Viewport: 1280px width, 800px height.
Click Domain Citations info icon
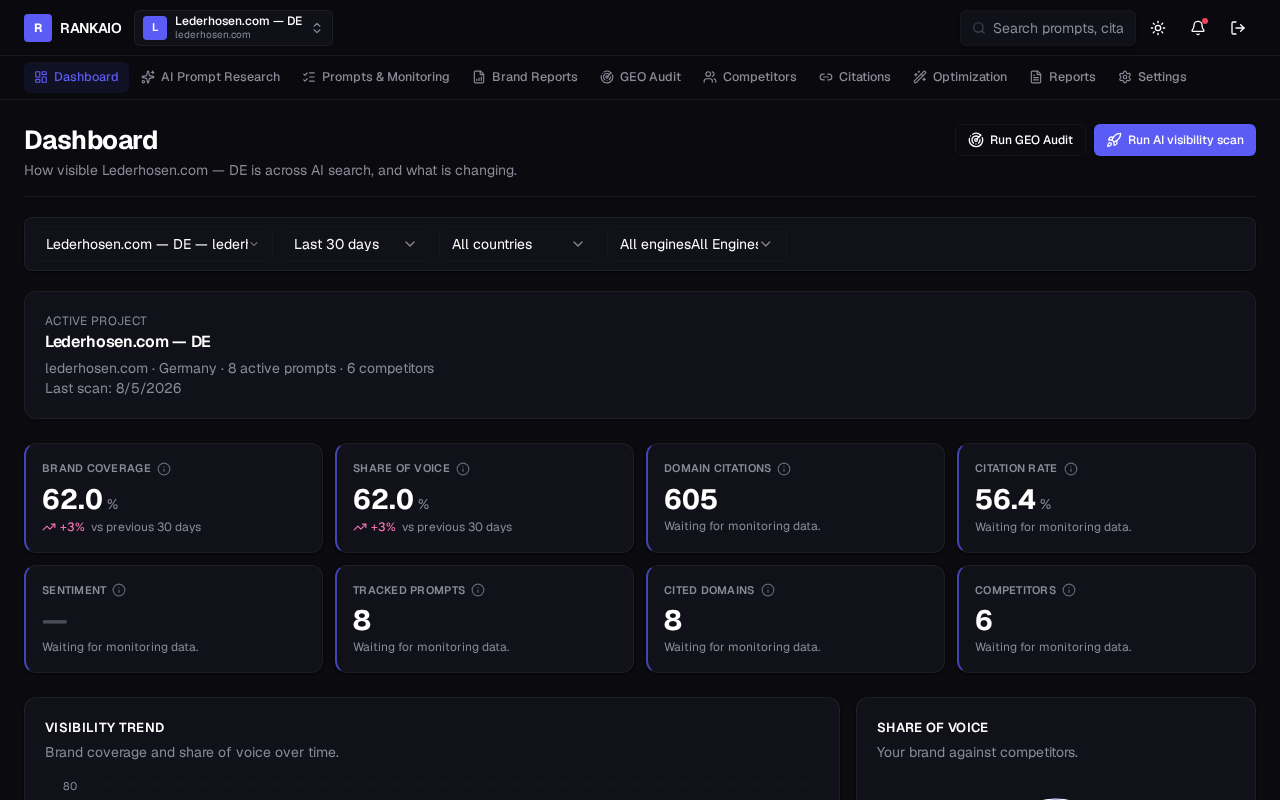(x=784, y=469)
